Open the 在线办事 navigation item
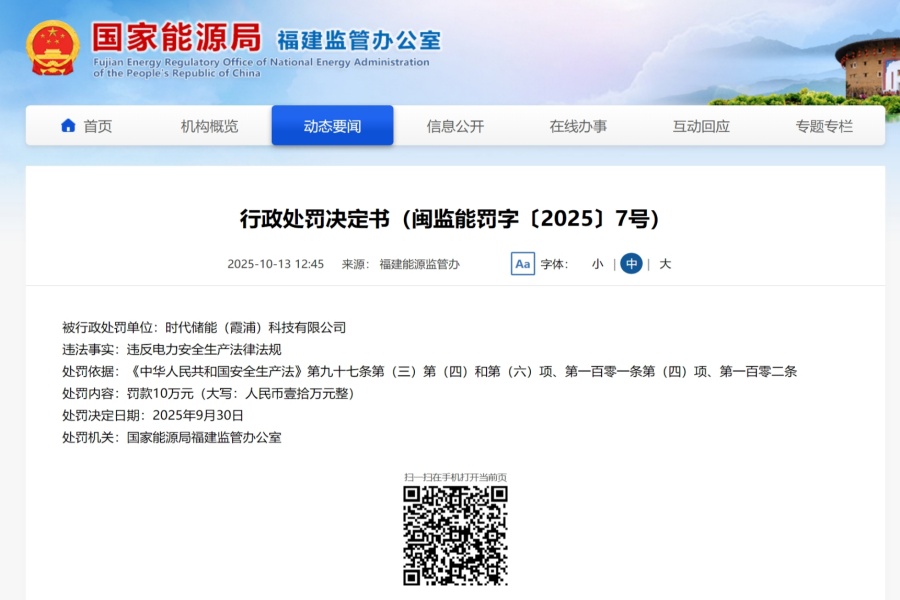The height and width of the screenshot is (600, 900). point(578,126)
